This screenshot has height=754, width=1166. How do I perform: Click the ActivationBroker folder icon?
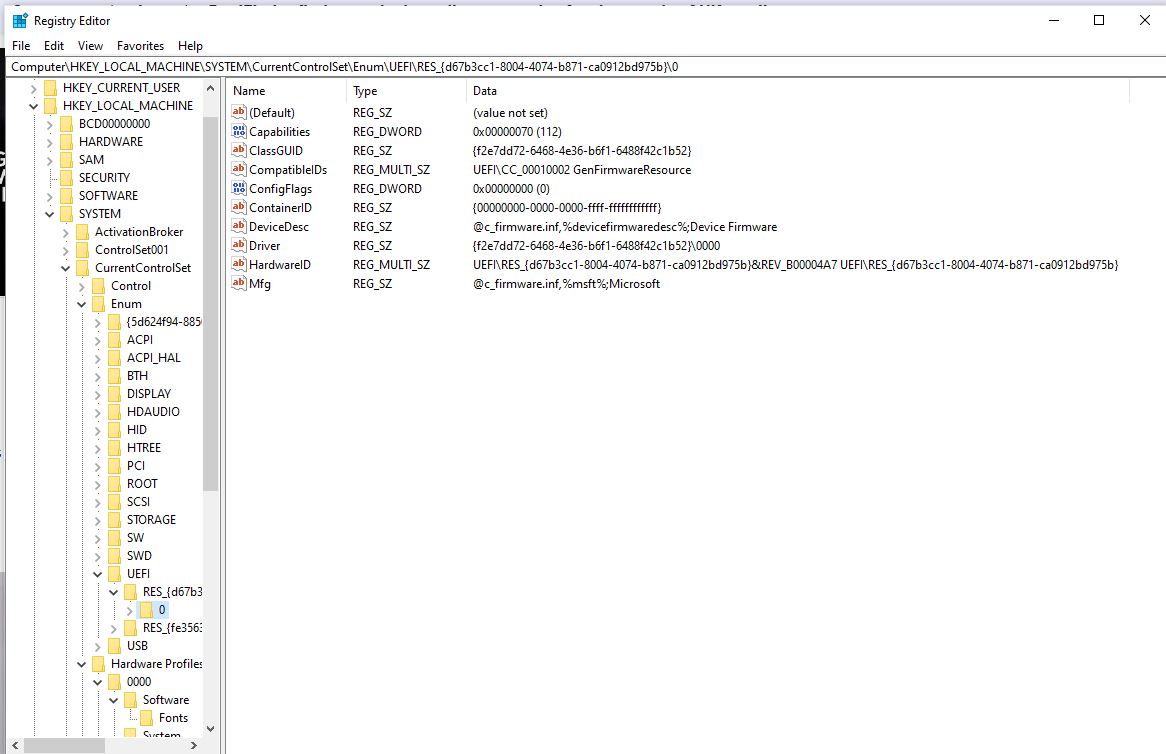[x=83, y=232]
